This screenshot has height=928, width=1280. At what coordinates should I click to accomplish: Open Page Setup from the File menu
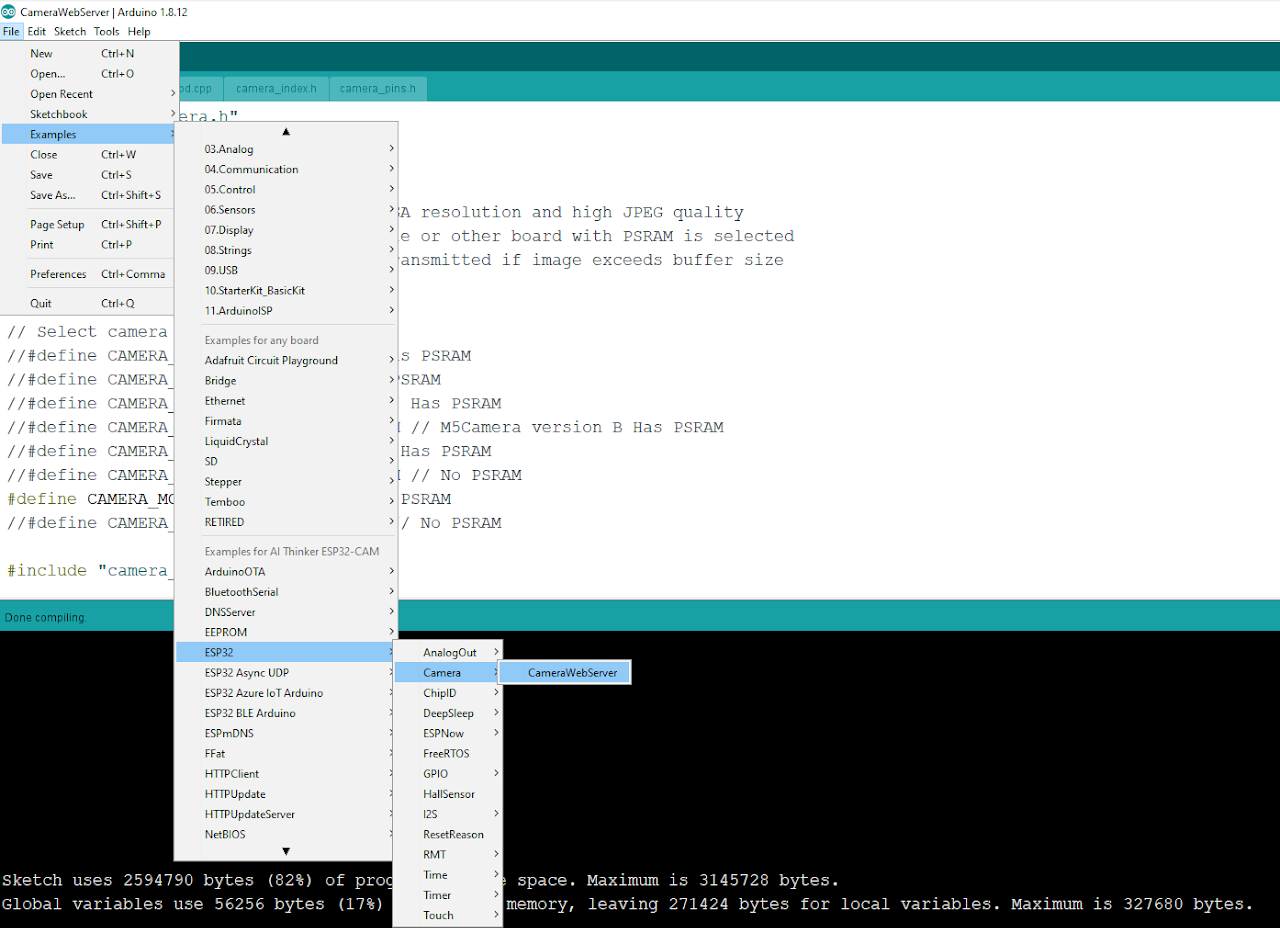[89, 225]
